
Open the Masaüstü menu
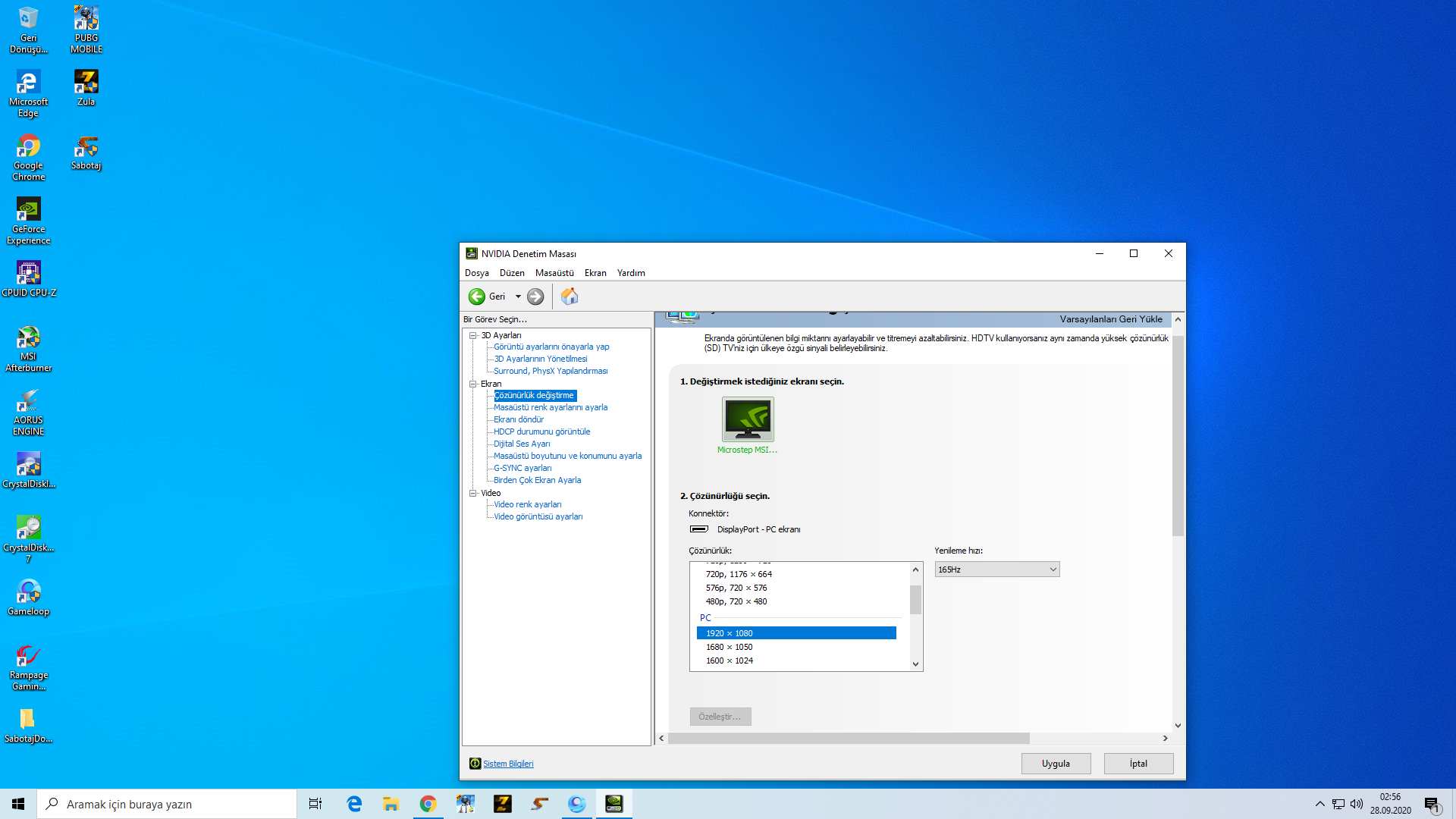[x=554, y=273]
